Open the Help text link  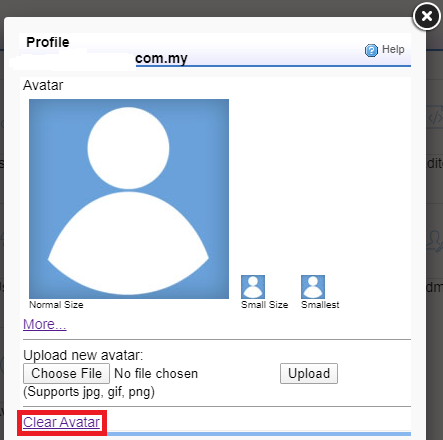point(393,49)
